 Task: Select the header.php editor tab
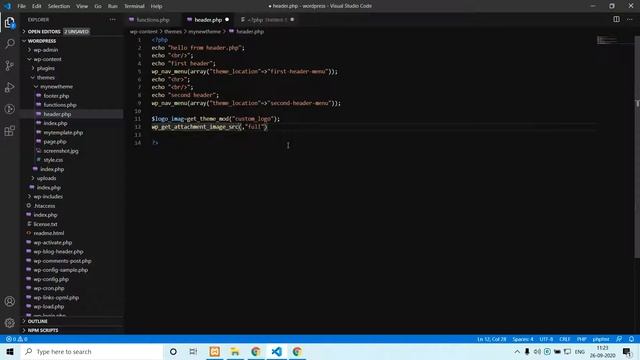point(208,20)
